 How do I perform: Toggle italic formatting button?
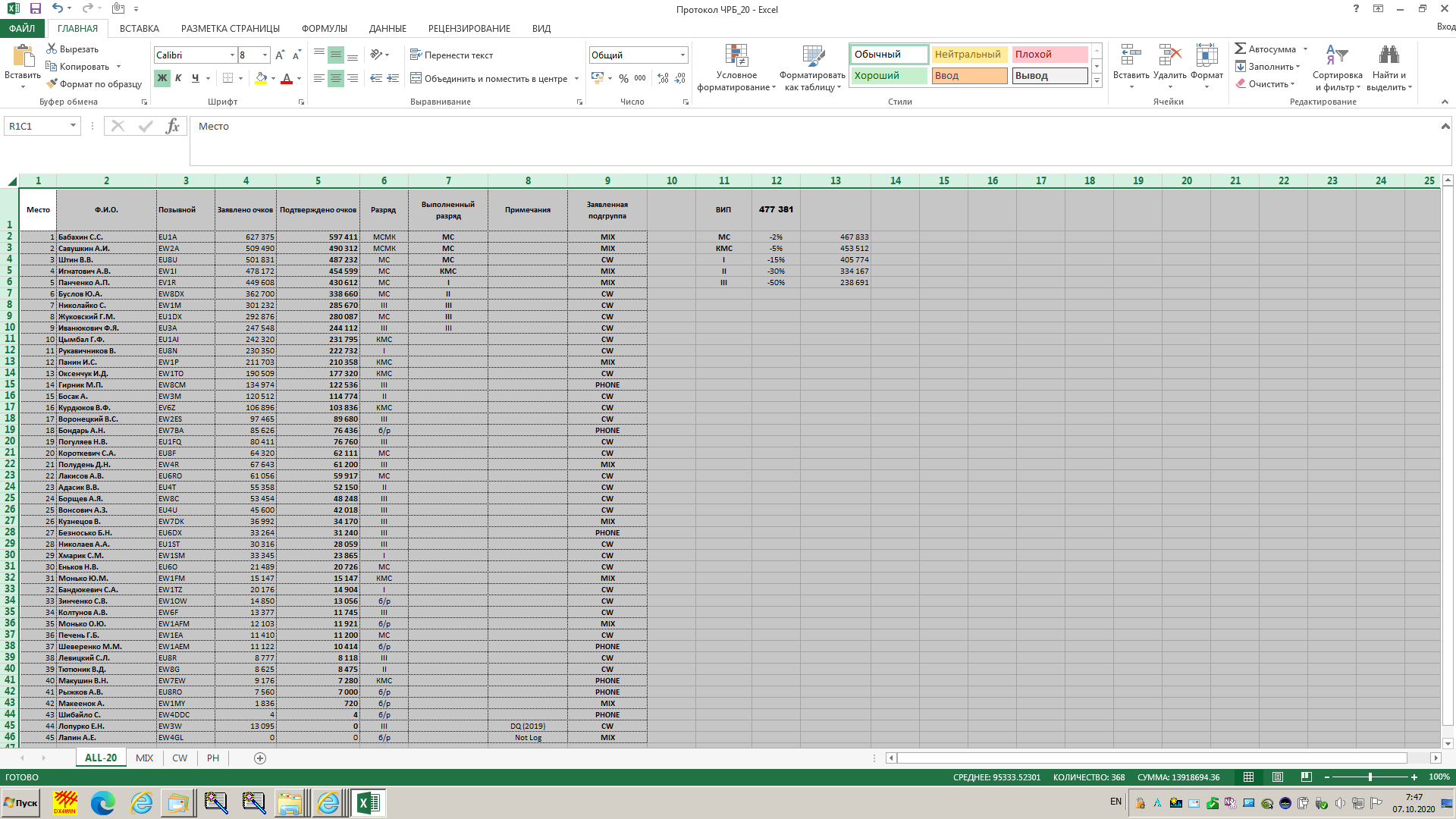click(x=178, y=78)
